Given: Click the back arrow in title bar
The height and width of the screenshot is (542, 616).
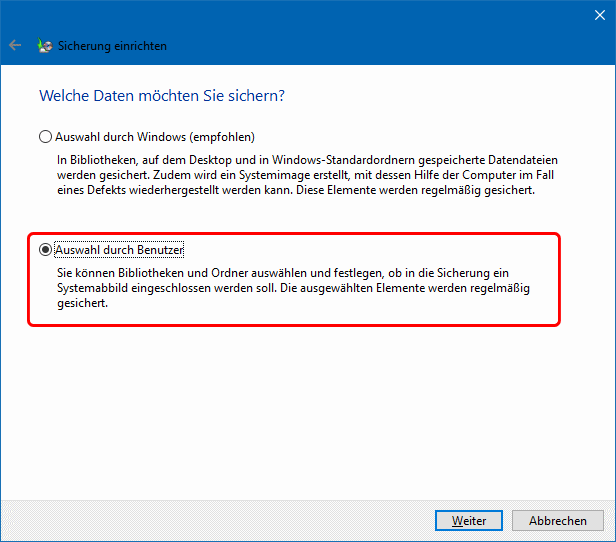Looking at the screenshot, I should pyautogui.click(x=15, y=45).
